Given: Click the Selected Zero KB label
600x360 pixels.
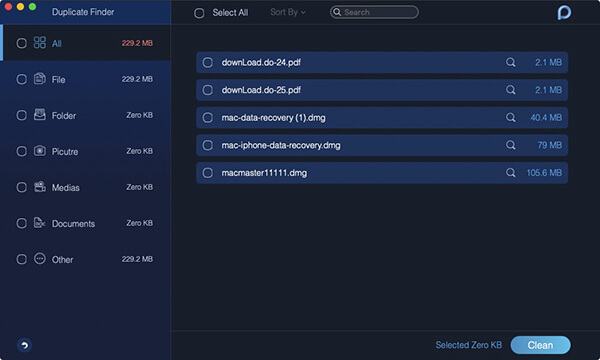Looking at the screenshot, I should pos(468,345).
